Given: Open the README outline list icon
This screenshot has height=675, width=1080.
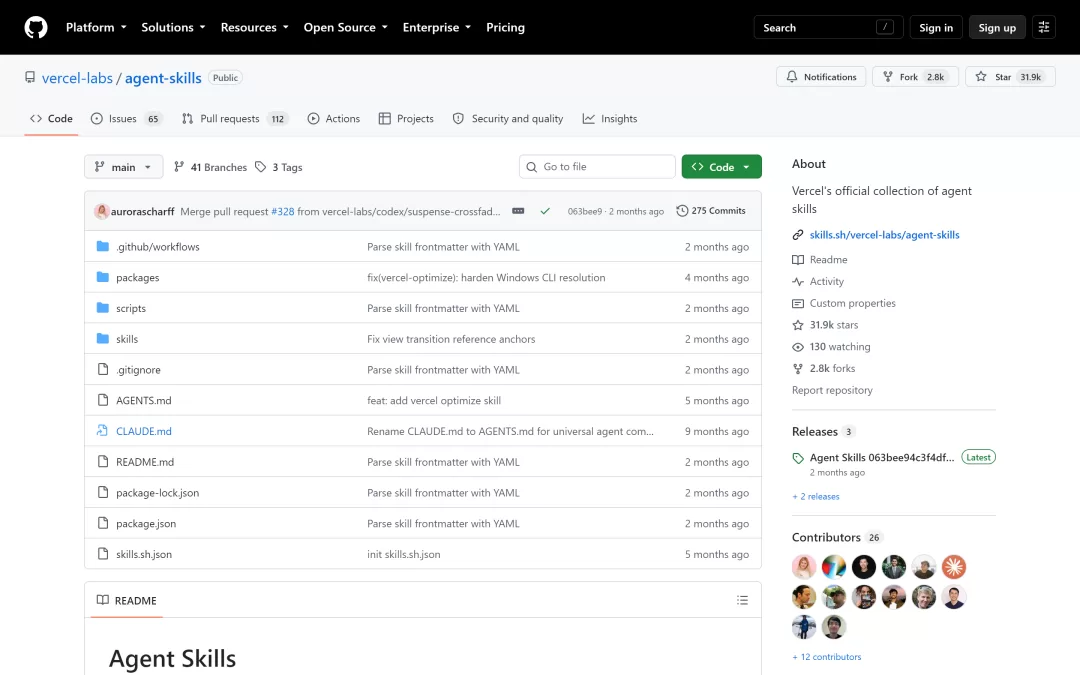Looking at the screenshot, I should pos(742,601).
